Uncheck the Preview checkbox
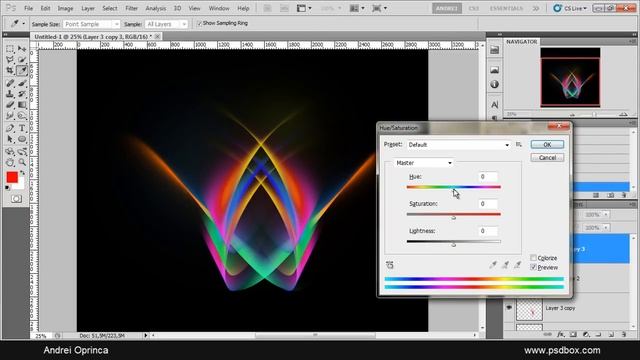Screen dimensions: 640x360 point(533,267)
